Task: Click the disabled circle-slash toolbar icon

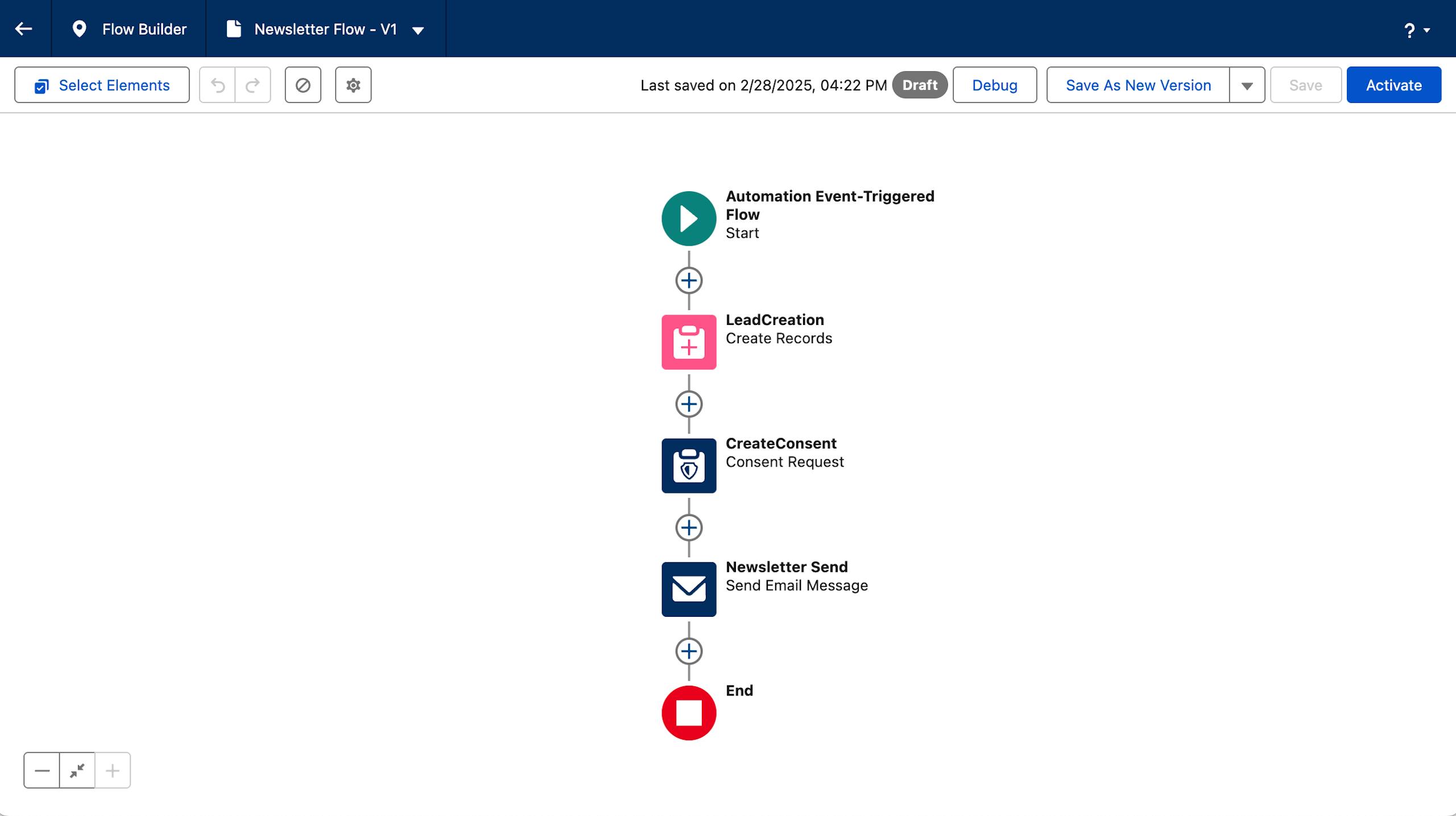Action: (303, 85)
